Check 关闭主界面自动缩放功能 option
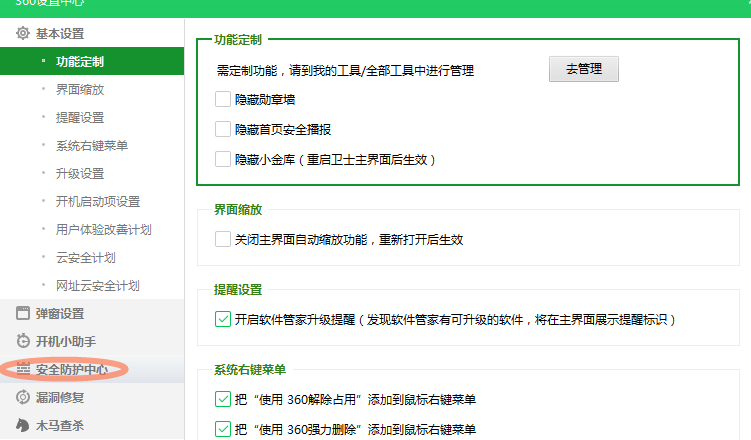751x440 pixels. 223,239
